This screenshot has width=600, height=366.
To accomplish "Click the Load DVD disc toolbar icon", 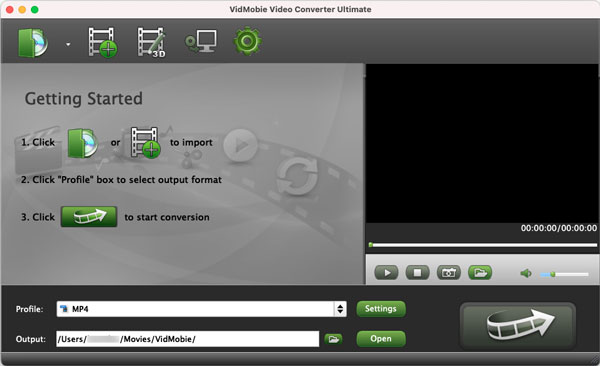I will [x=33, y=43].
